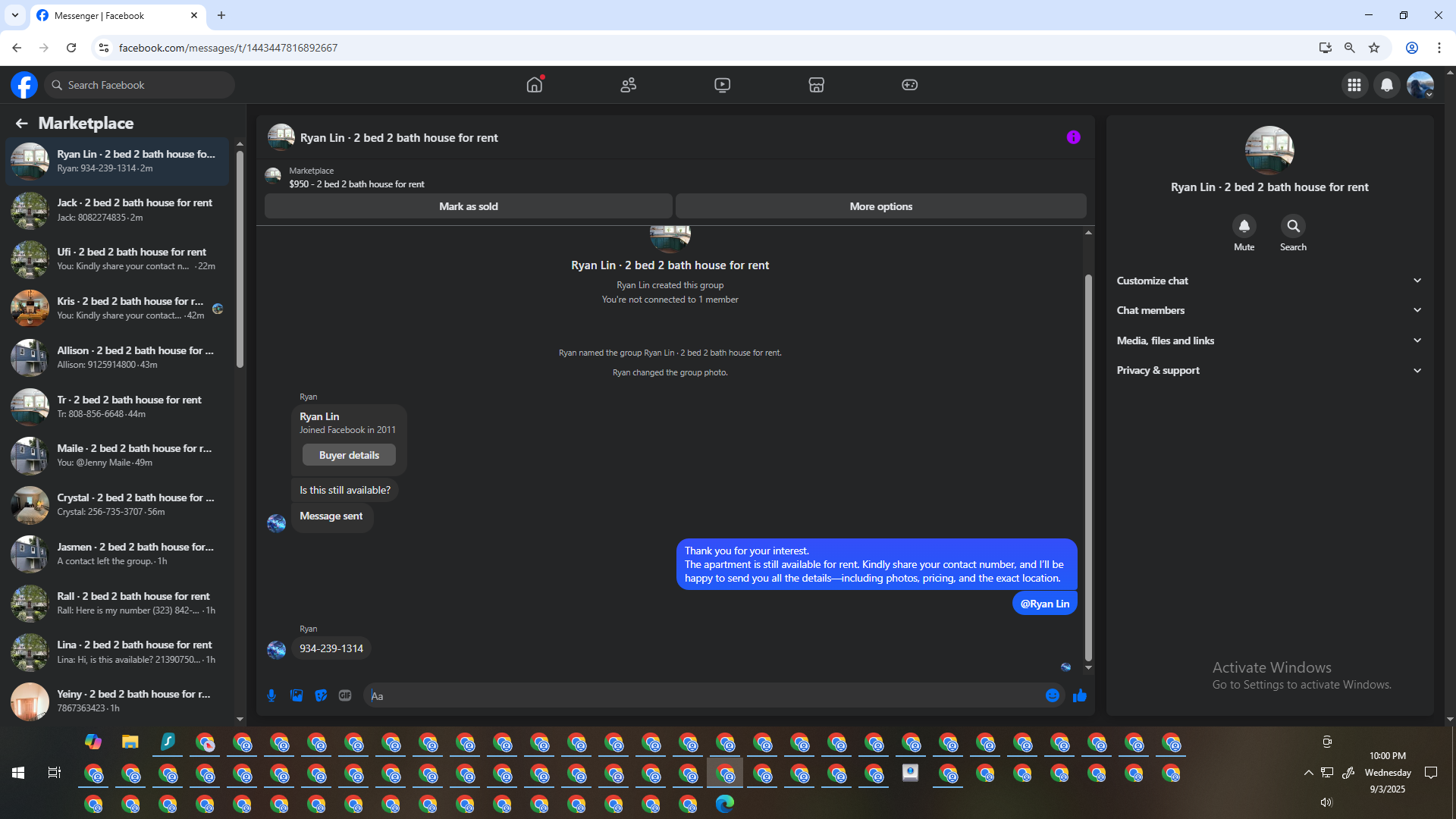Show hidden system tray icons chevron
The height and width of the screenshot is (819, 1456).
click(1309, 773)
